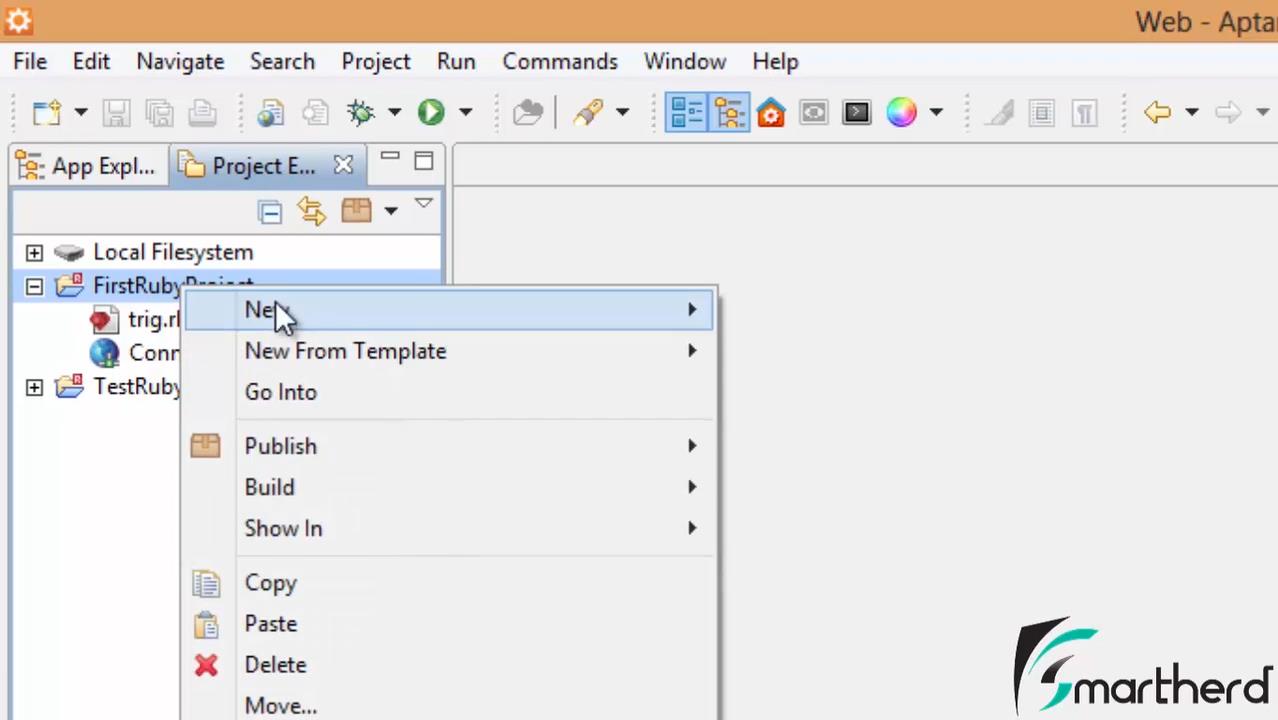Image resolution: width=1278 pixels, height=720 pixels.
Task: Open the dropdown next to pencil icon
Action: pyautogui.click(x=622, y=112)
